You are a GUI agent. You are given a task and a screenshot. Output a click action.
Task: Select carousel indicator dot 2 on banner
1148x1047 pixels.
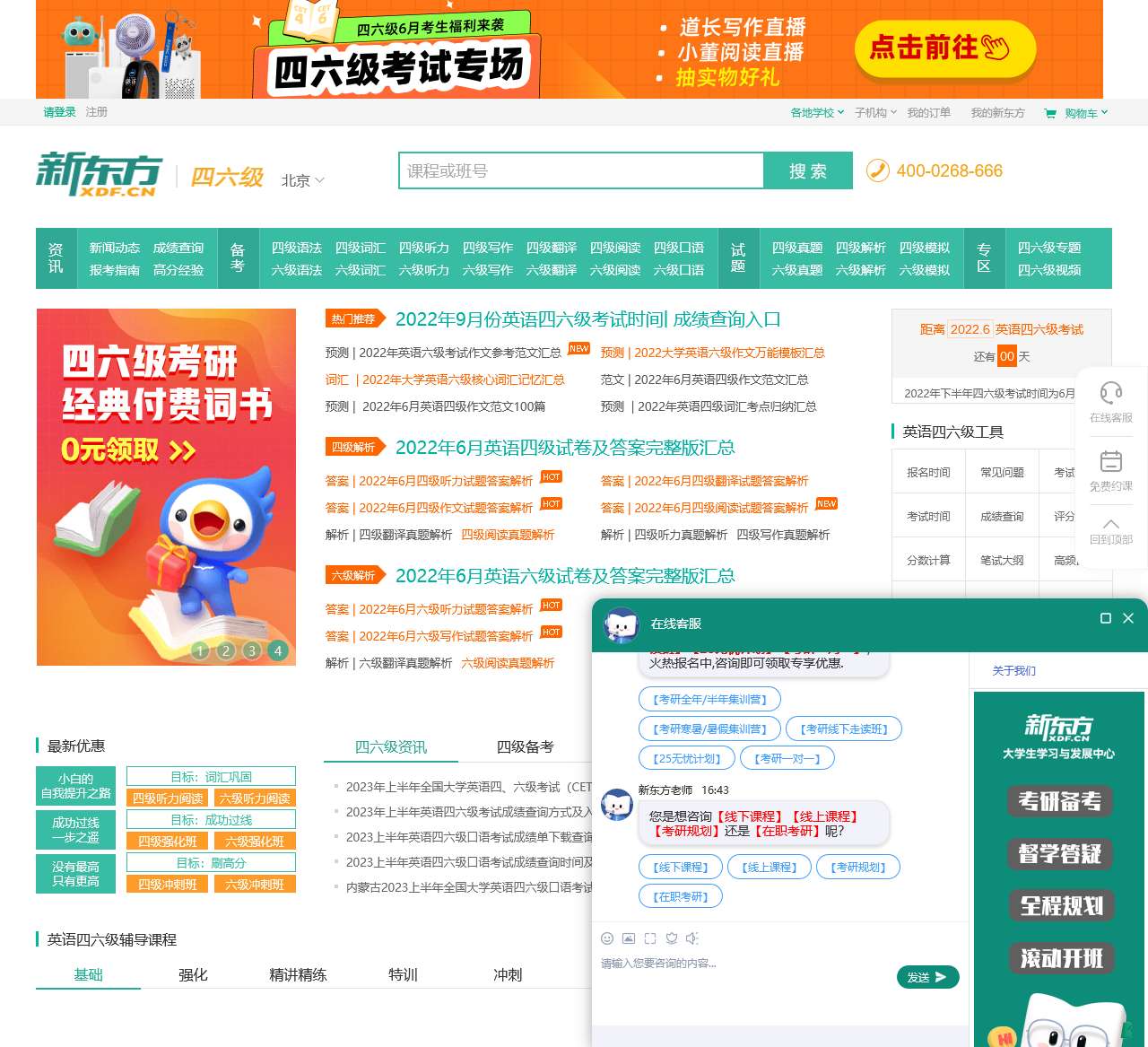[x=226, y=650]
